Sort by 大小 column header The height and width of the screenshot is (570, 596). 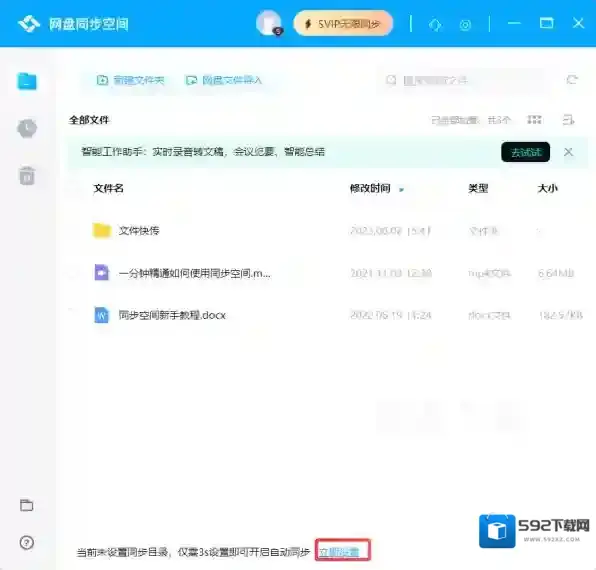tap(547, 188)
